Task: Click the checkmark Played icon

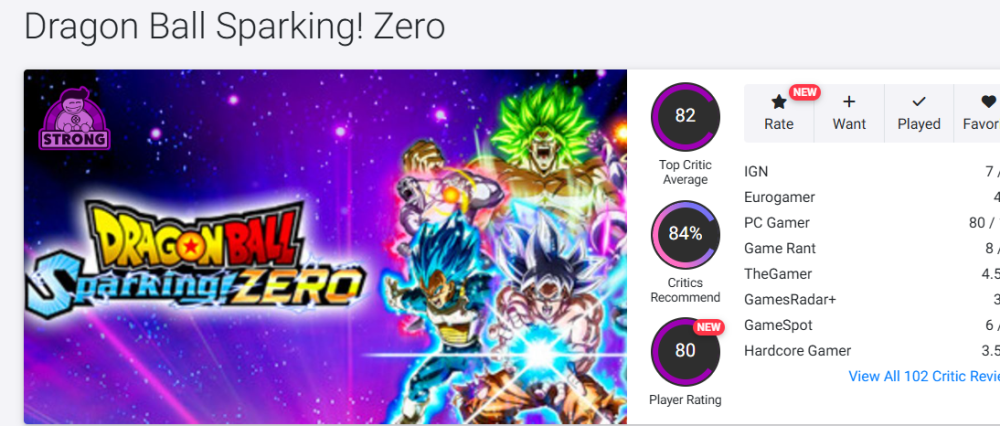Action: (x=918, y=102)
